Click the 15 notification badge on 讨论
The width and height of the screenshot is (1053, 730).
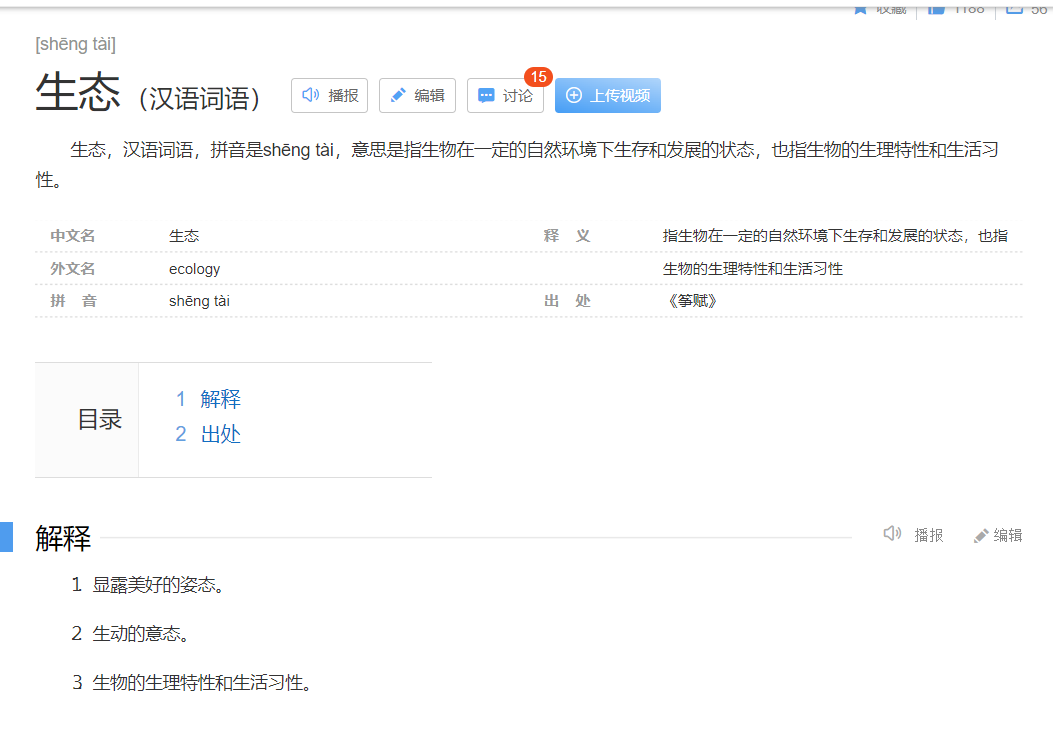[539, 77]
